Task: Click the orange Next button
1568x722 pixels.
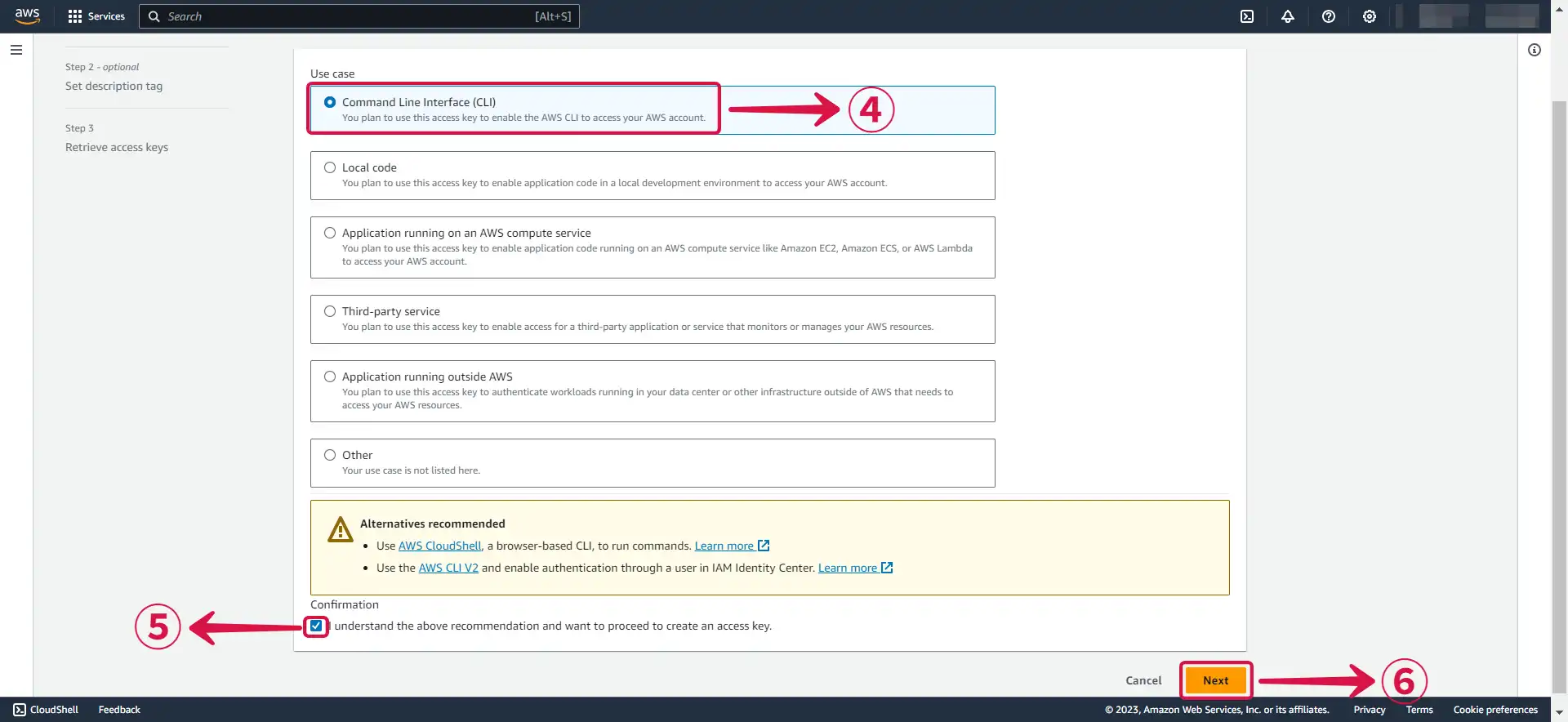Action: tap(1216, 680)
